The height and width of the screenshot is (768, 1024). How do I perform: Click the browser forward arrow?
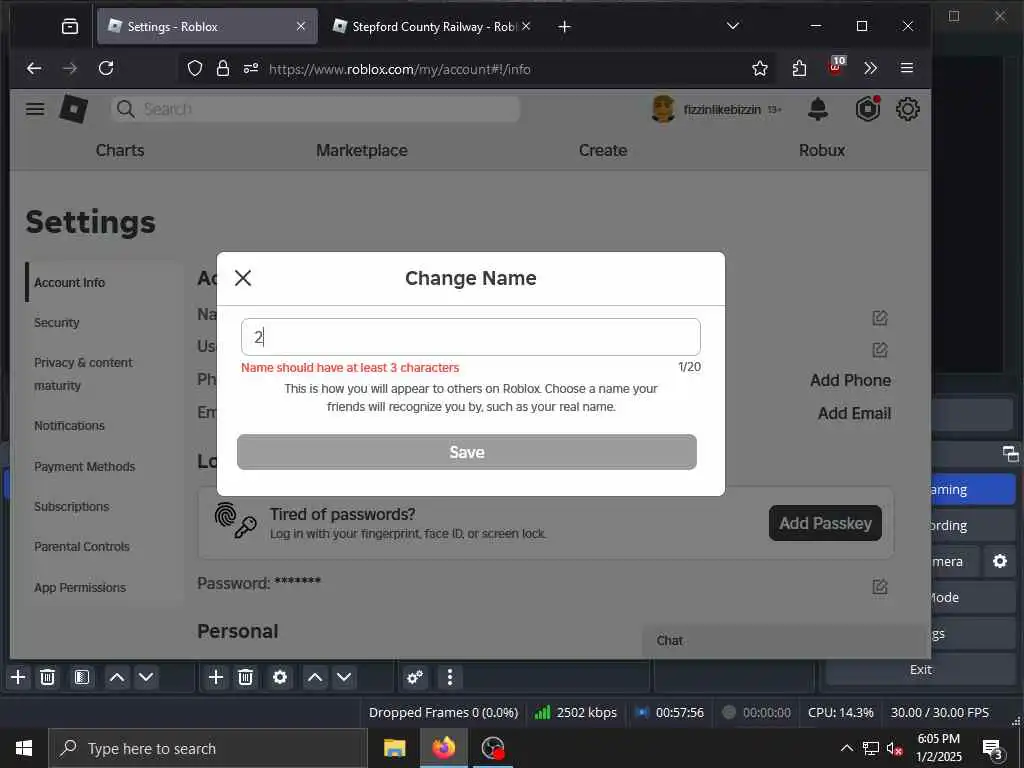point(70,68)
